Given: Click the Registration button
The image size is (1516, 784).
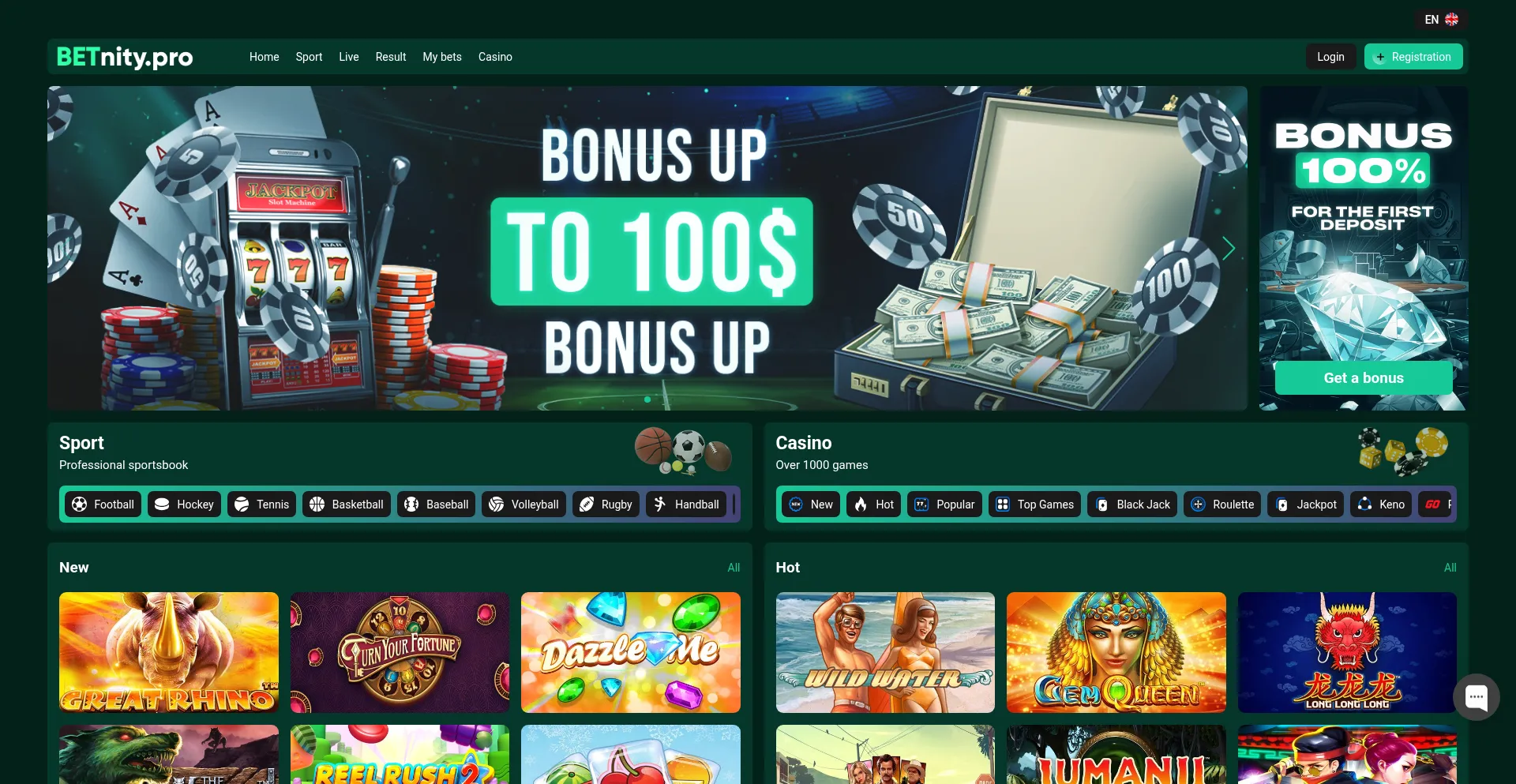Looking at the screenshot, I should [1413, 57].
